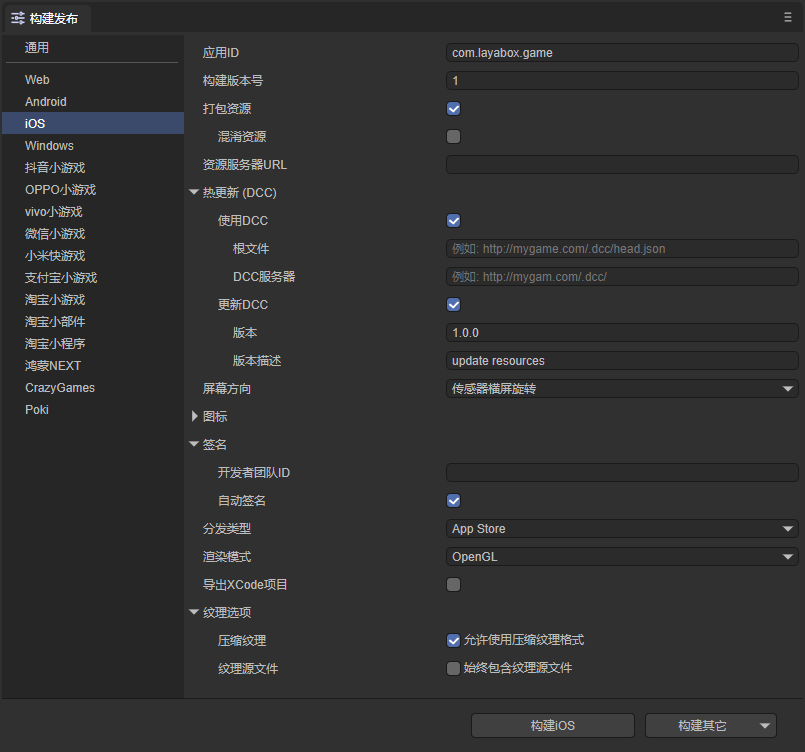Click the 应用ID input field

click(x=621, y=53)
